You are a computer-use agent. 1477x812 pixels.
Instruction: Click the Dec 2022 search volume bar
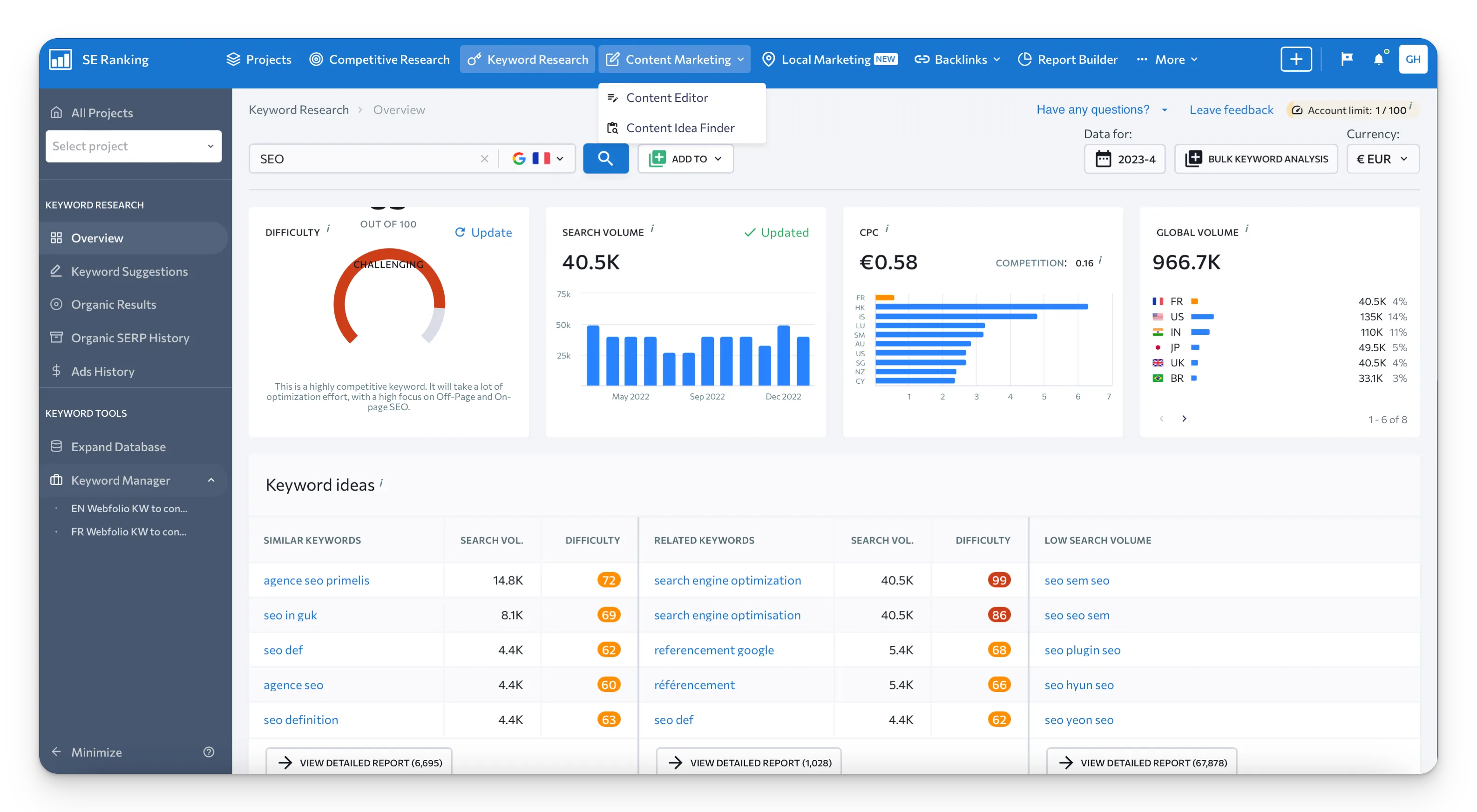(x=783, y=356)
